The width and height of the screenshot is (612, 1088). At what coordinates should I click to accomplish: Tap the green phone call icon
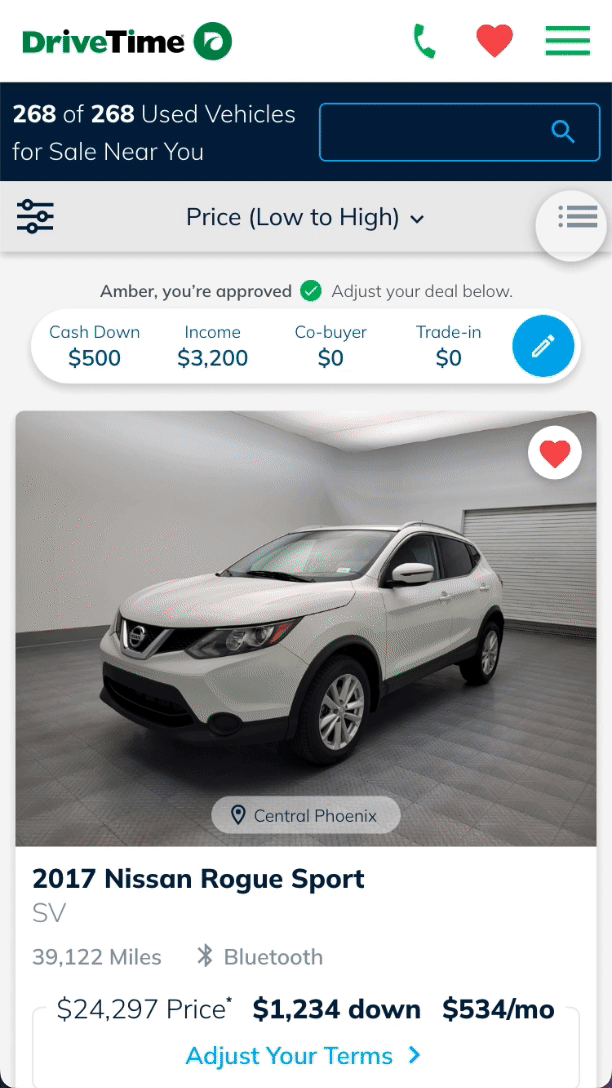pos(424,41)
